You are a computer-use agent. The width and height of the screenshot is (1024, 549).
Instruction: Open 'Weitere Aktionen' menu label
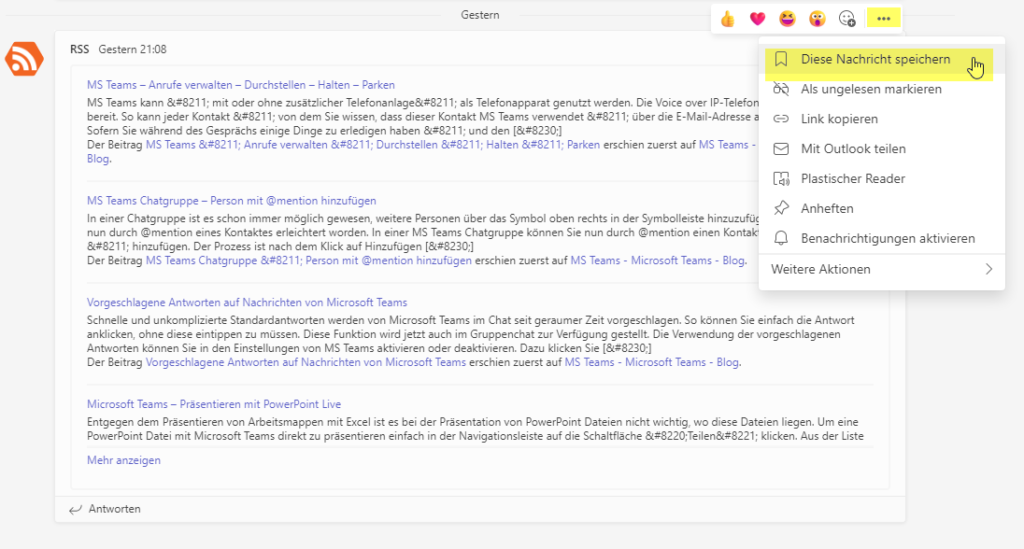[x=820, y=269]
